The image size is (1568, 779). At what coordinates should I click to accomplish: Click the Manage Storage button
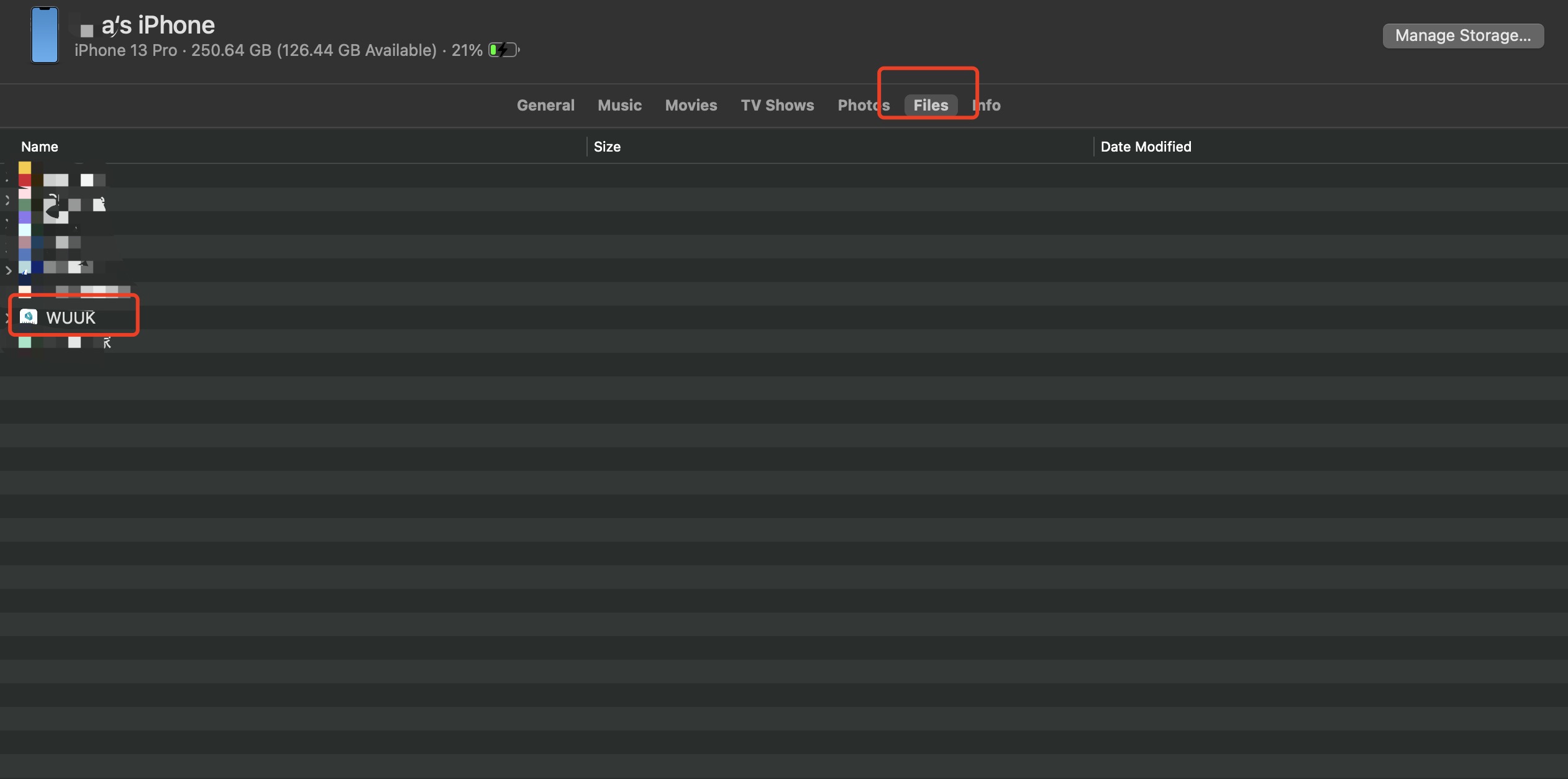[1463, 35]
